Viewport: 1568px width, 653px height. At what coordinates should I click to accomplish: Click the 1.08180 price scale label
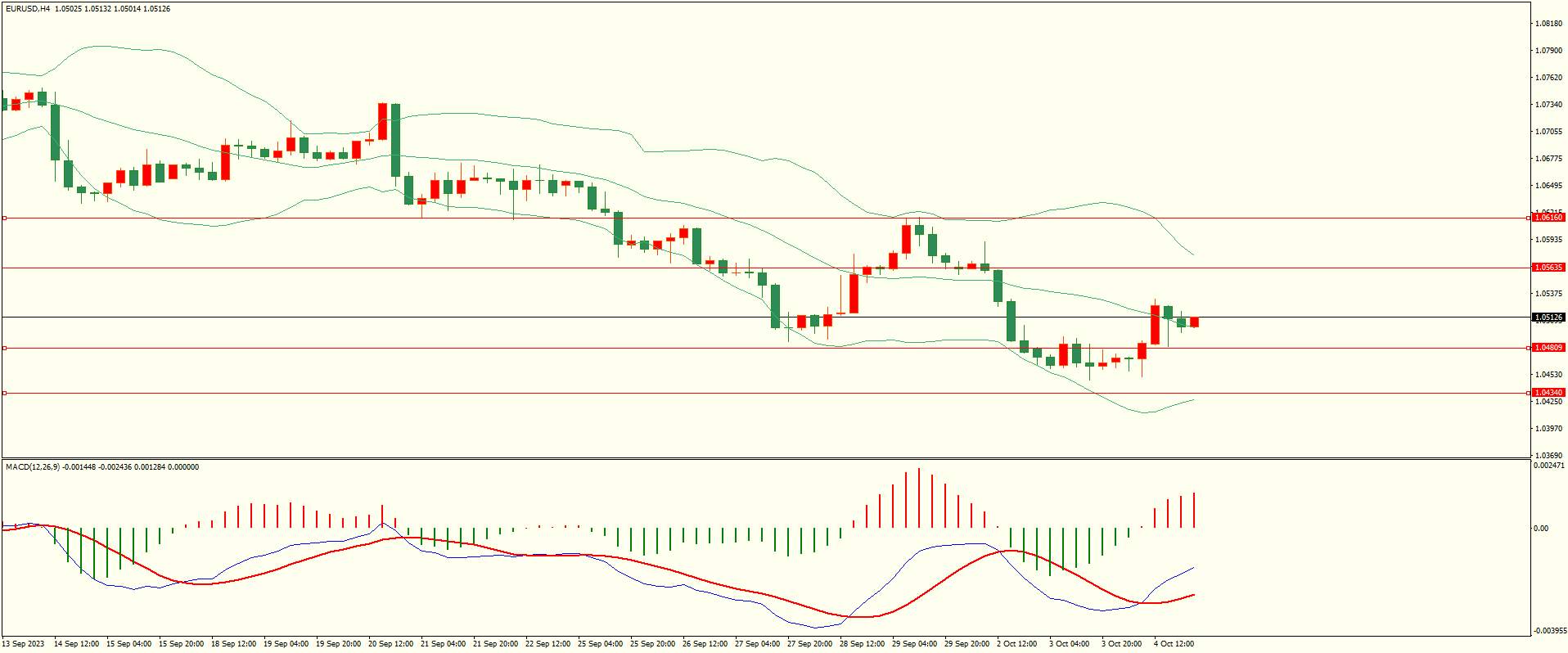point(1548,24)
